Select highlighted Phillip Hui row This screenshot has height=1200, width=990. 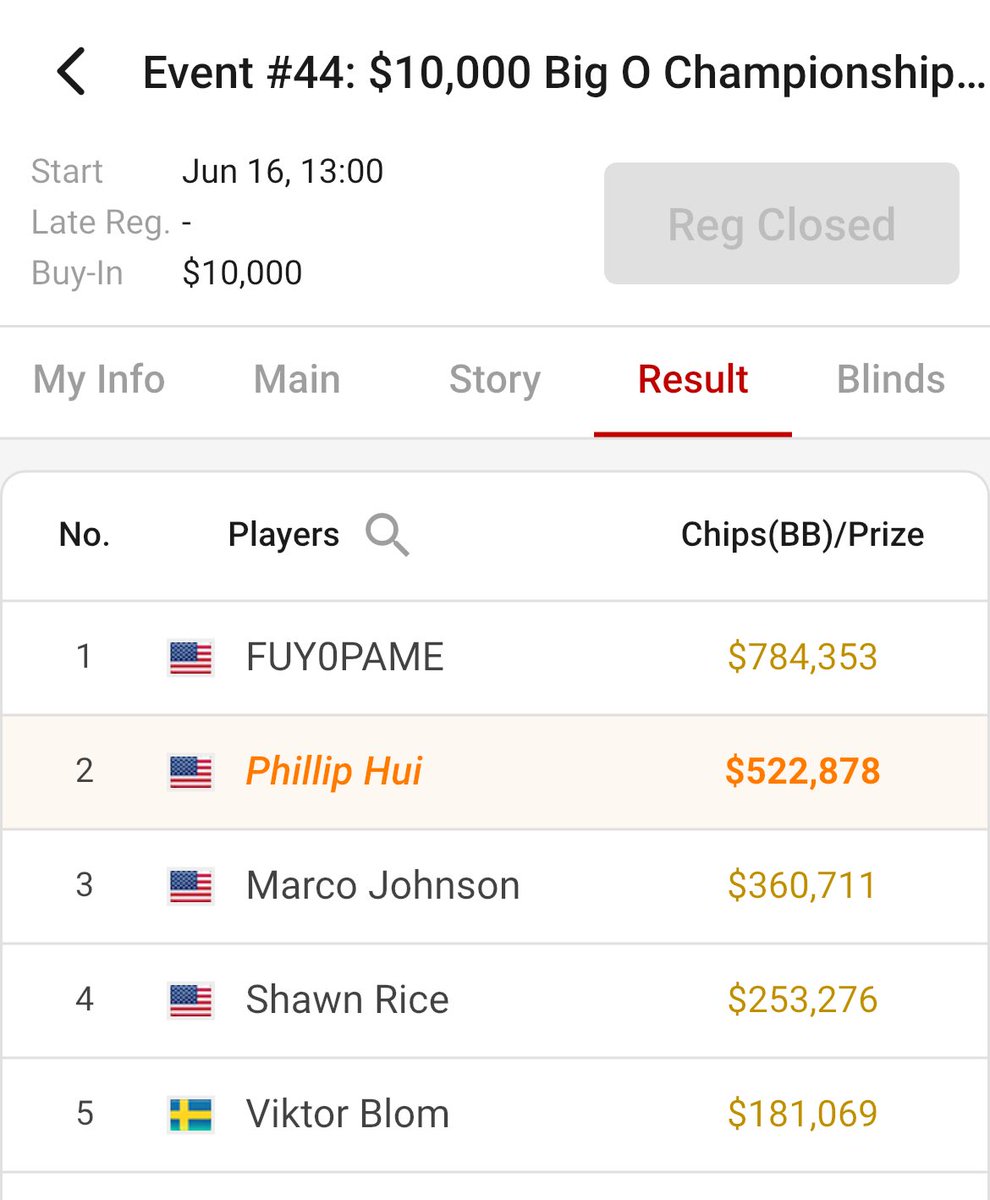tap(495, 772)
